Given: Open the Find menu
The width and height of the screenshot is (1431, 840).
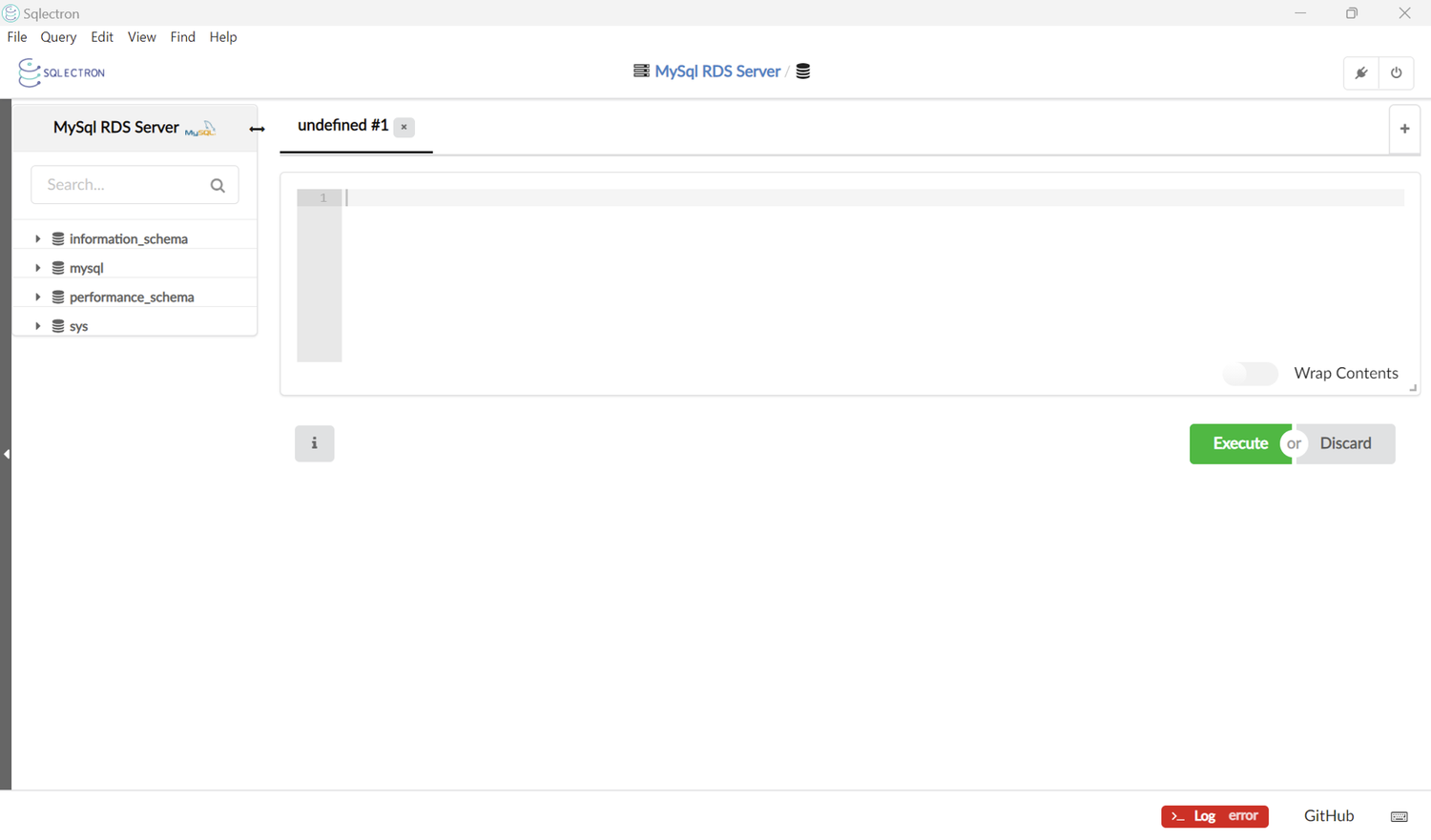Looking at the screenshot, I should click(182, 37).
